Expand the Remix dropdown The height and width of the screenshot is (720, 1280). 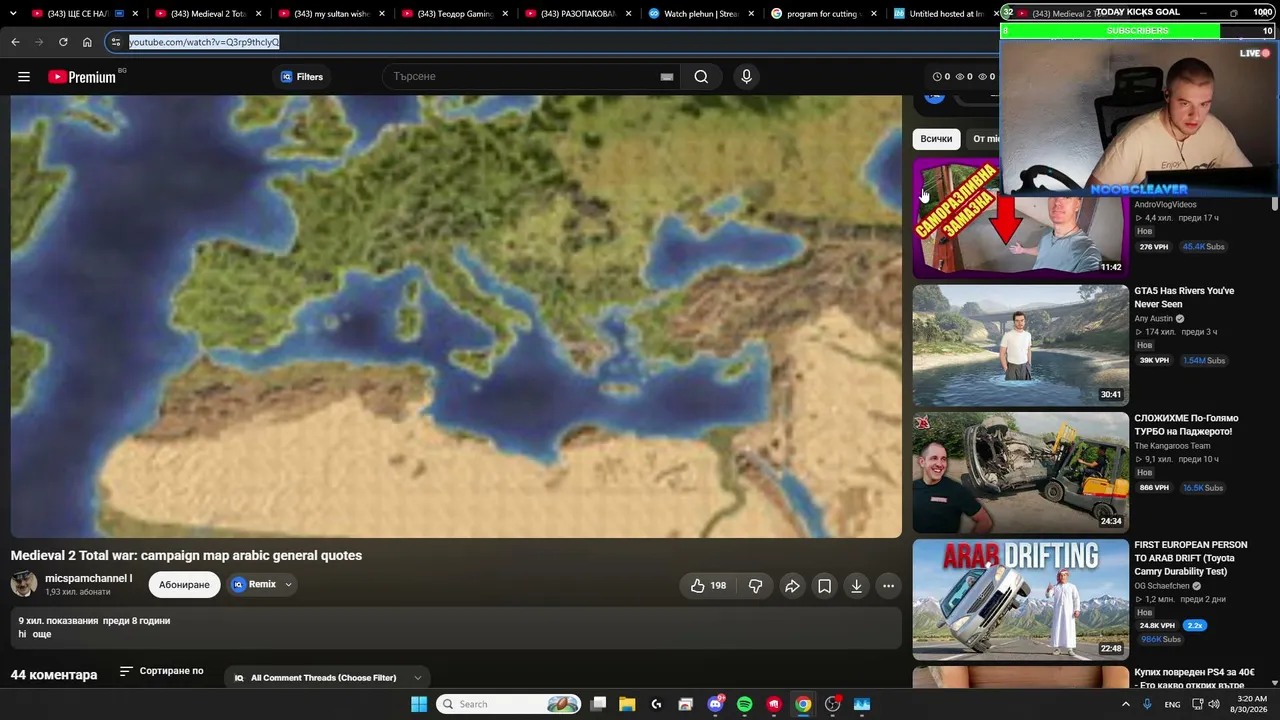click(x=262, y=585)
